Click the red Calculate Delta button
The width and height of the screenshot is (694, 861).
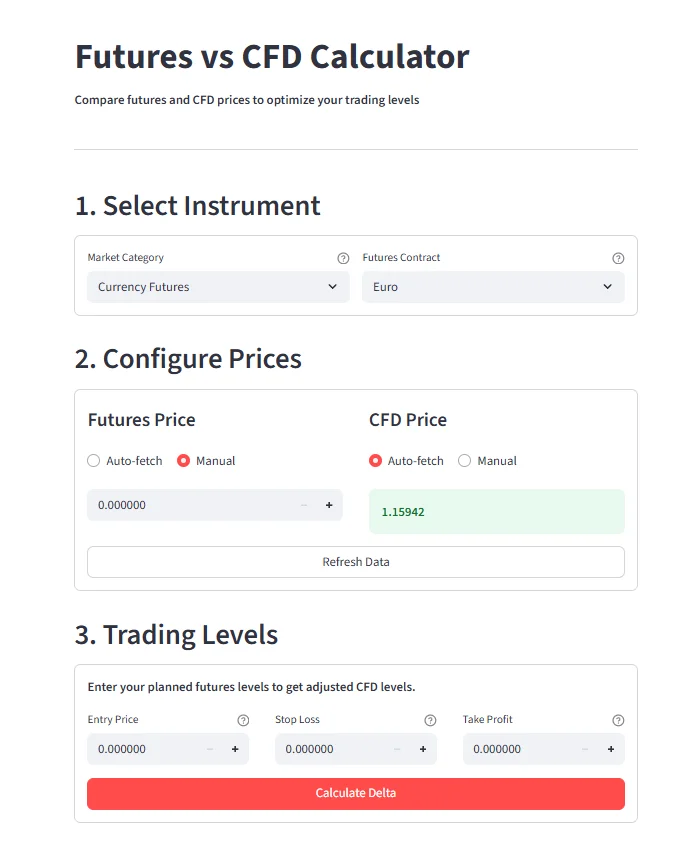pos(355,794)
